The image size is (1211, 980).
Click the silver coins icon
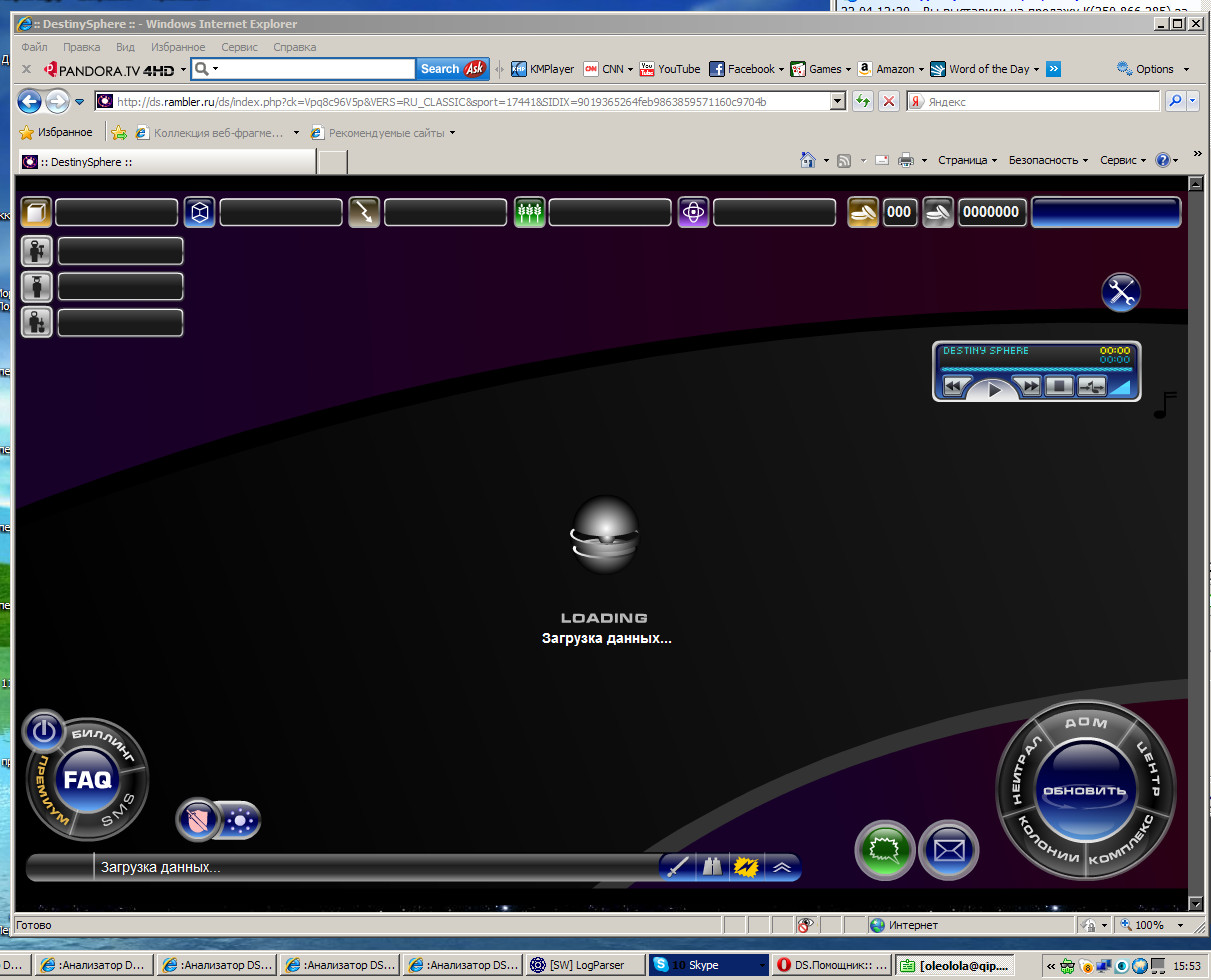[x=938, y=212]
